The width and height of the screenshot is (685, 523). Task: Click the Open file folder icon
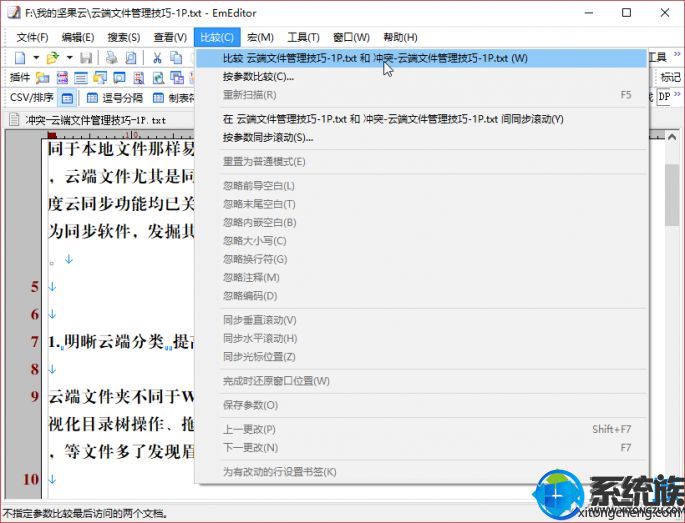53,58
